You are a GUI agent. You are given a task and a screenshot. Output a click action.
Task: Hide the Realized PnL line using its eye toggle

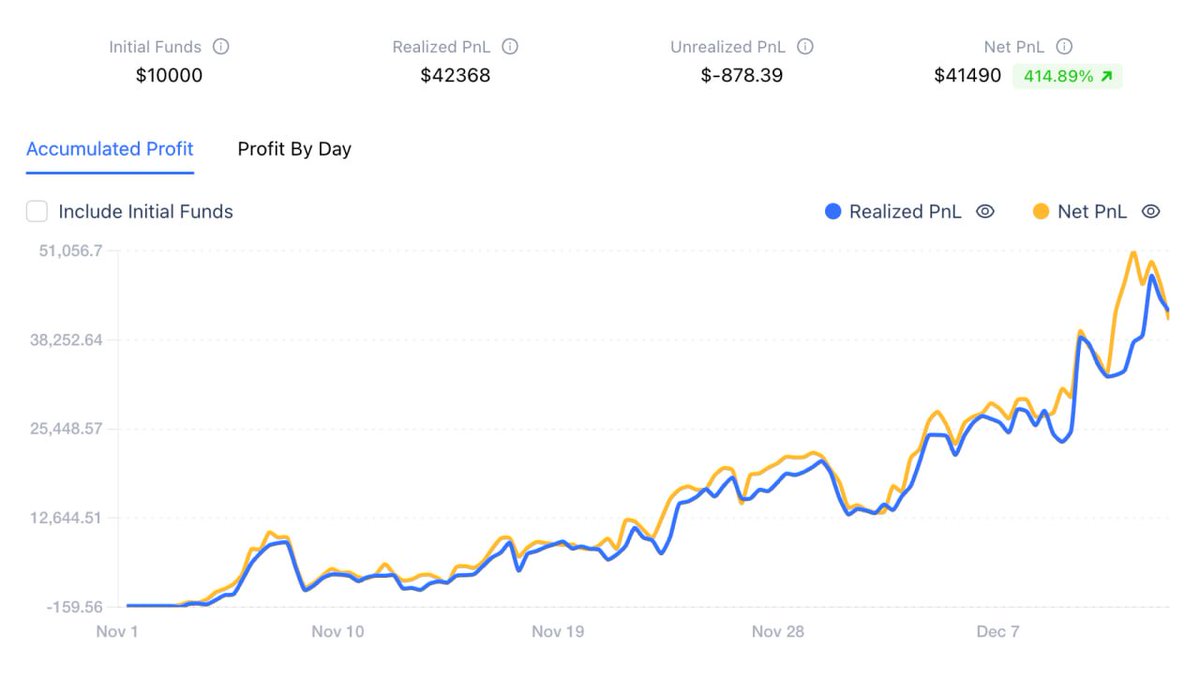(x=985, y=211)
